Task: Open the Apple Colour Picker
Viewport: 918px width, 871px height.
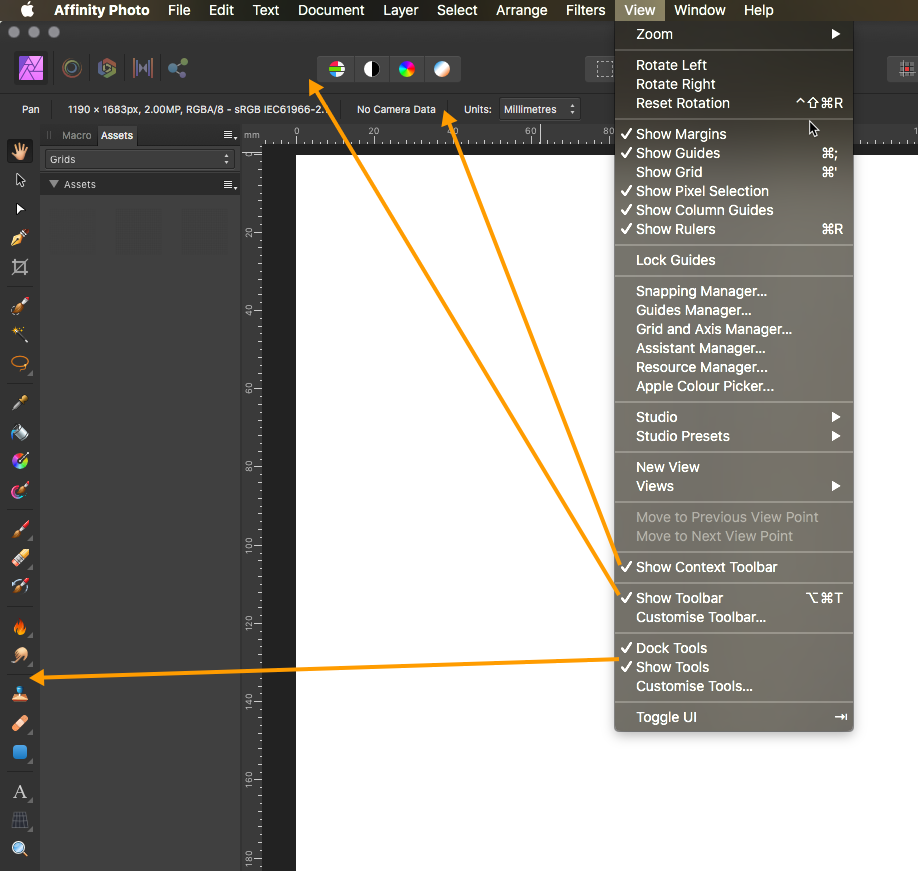Action: coord(704,386)
